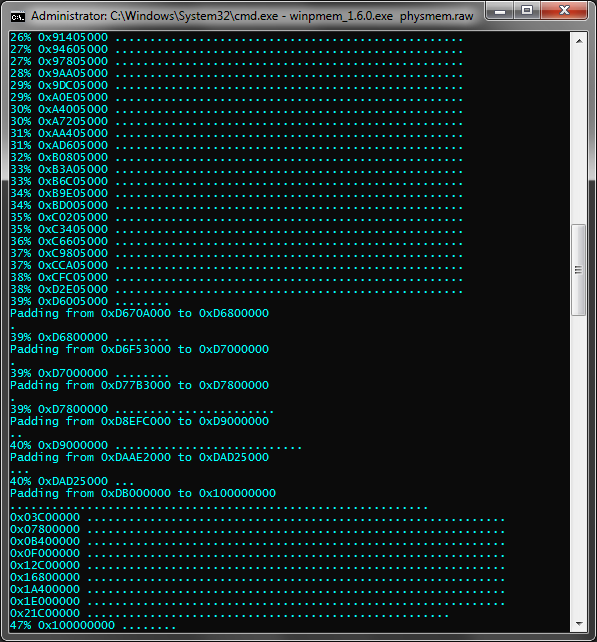Click the 40% 0xD9000000 progress line

(x=156, y=445)
